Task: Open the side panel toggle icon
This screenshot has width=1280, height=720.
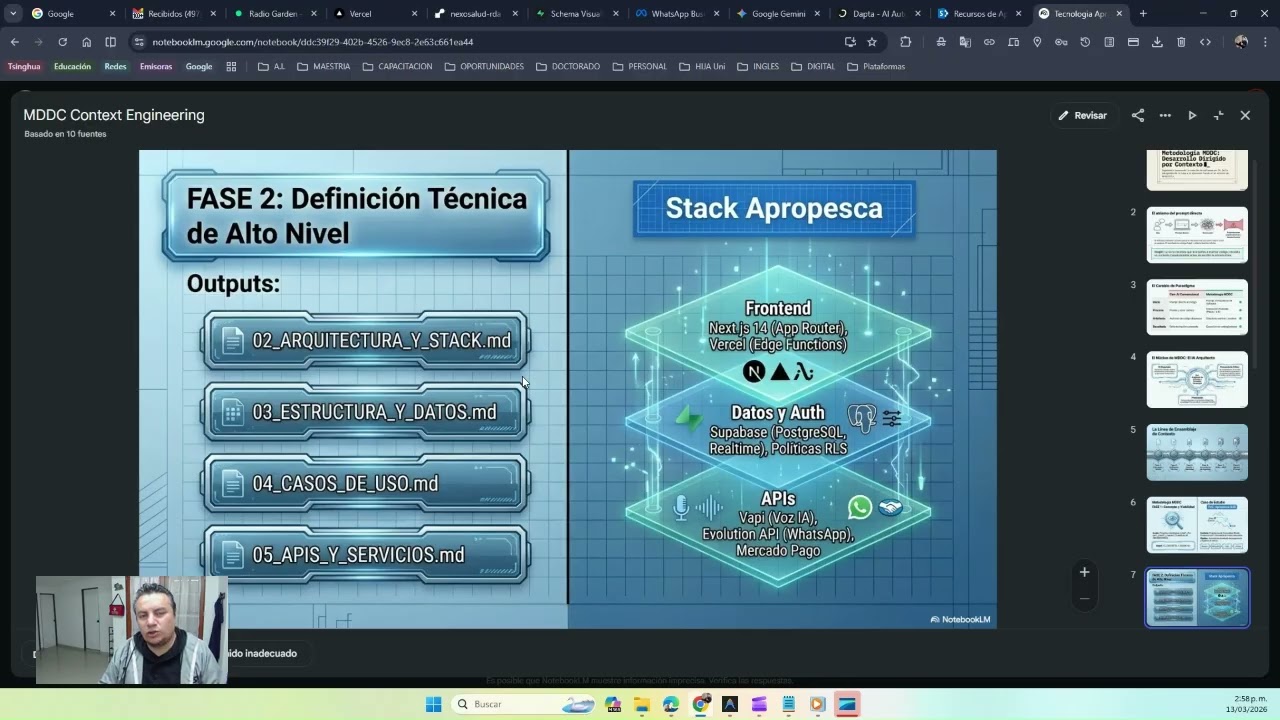Action: [x=110, y=42]
